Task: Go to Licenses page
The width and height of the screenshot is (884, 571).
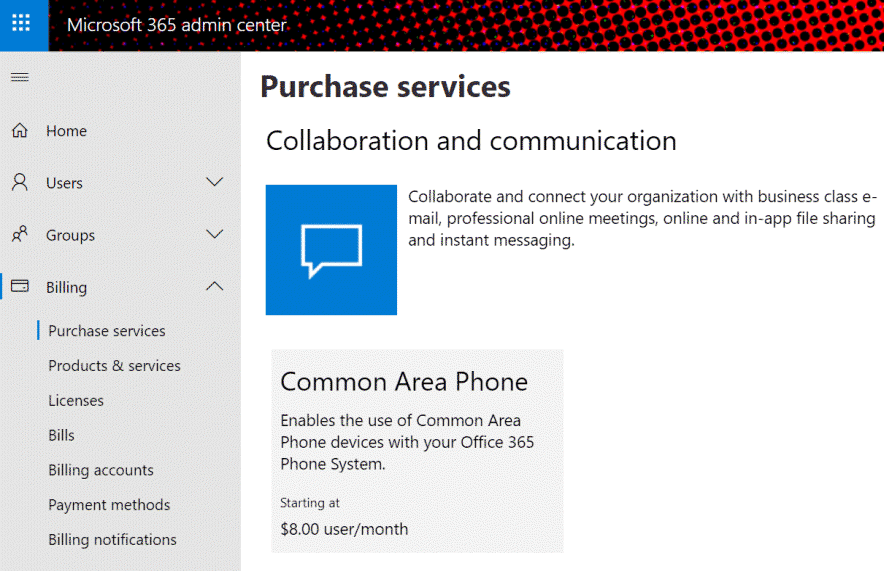Action: pyautogui.click(x=76, y=401)
